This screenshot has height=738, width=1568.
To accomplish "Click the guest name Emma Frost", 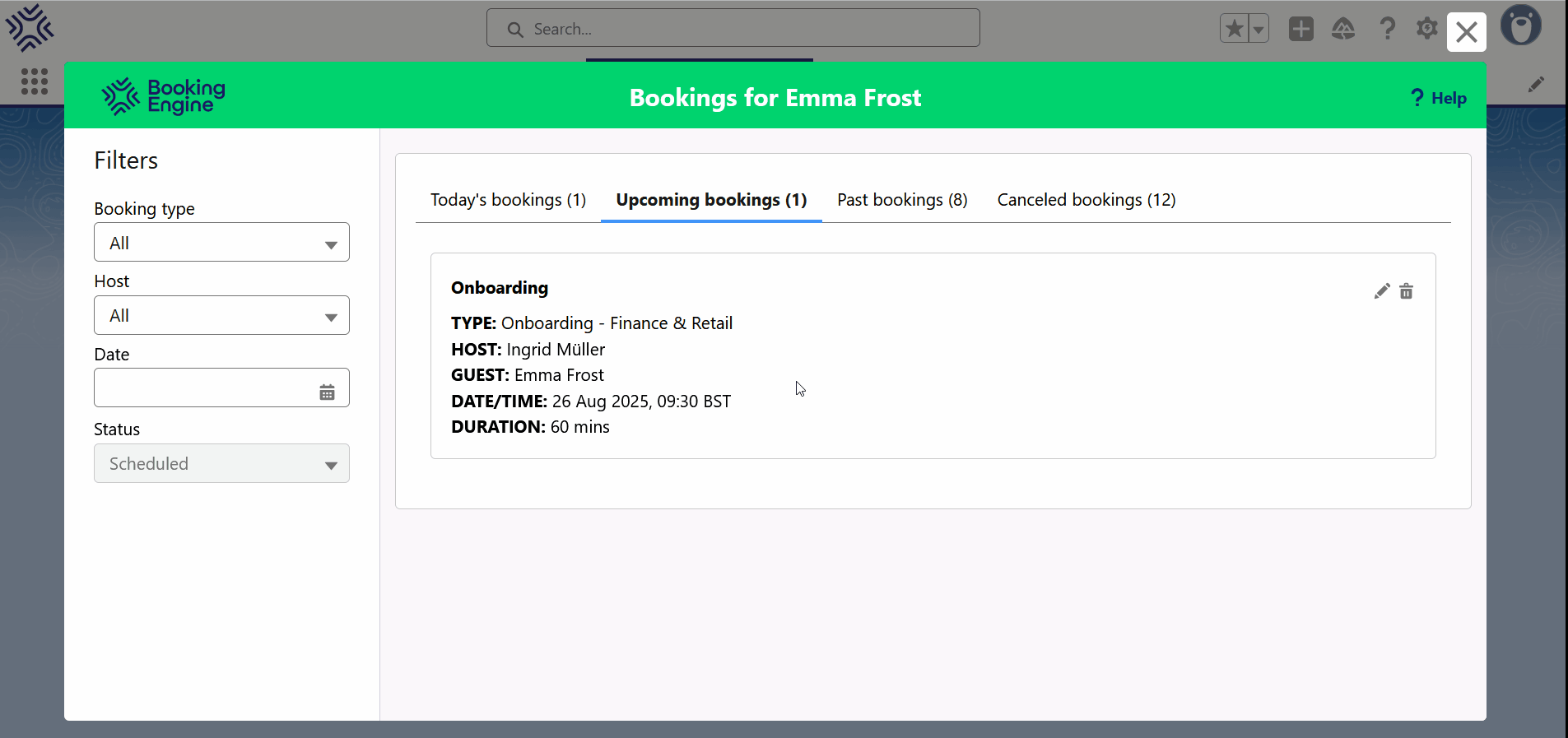I will (559, 375).
